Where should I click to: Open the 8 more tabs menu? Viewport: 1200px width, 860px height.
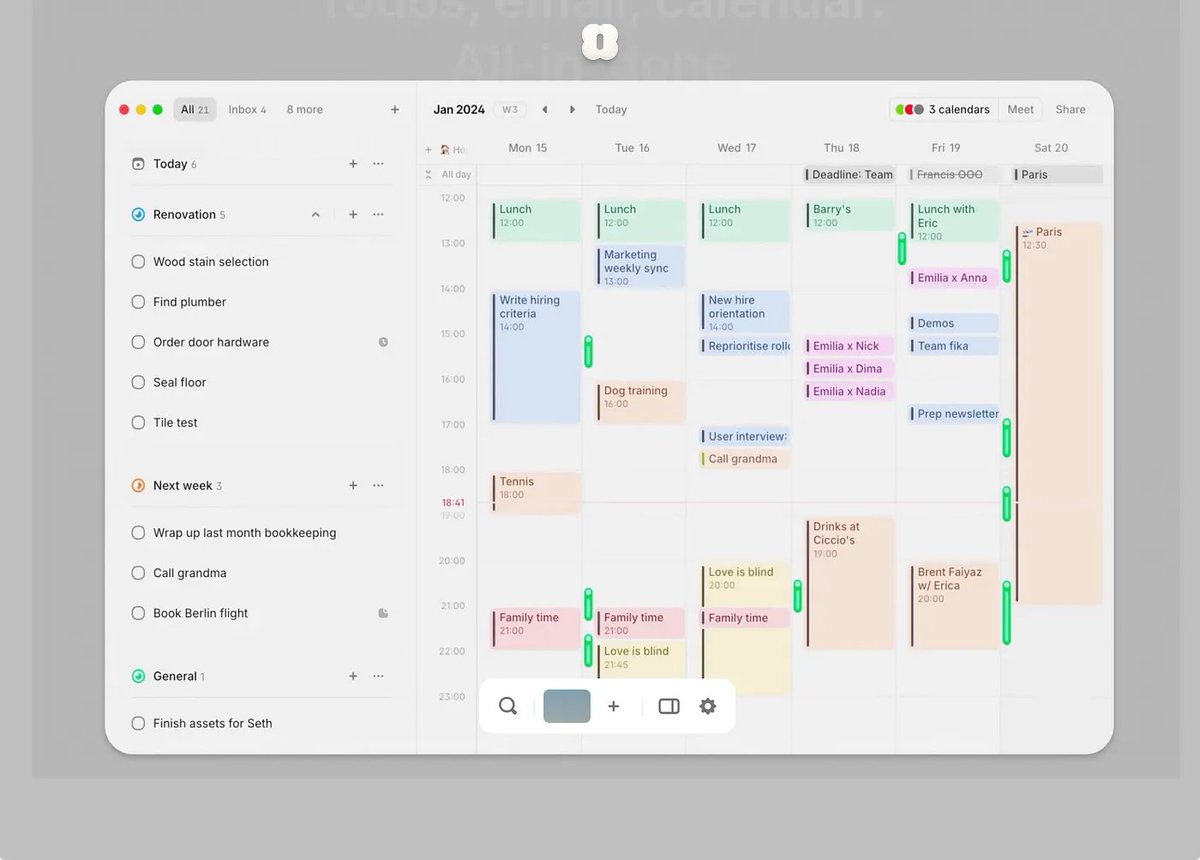[x=305, y=110]
